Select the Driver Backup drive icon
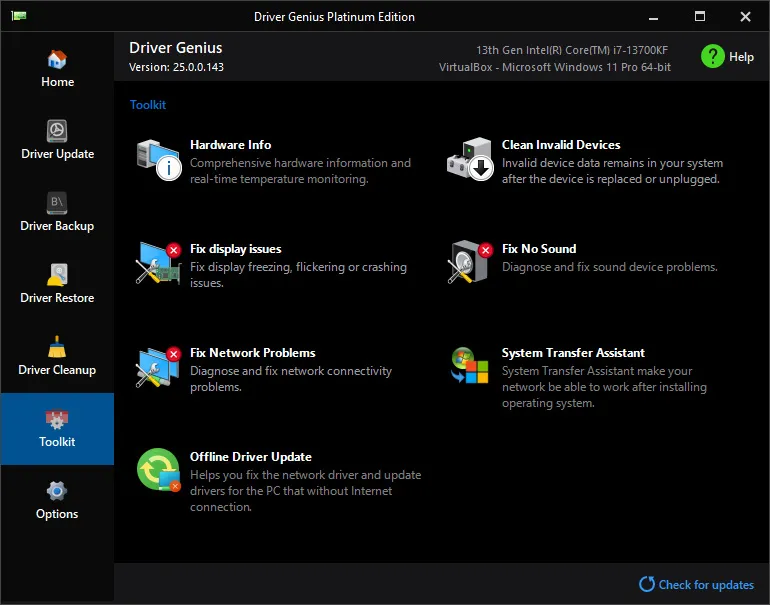770x605 pixels. coord(57,203)
